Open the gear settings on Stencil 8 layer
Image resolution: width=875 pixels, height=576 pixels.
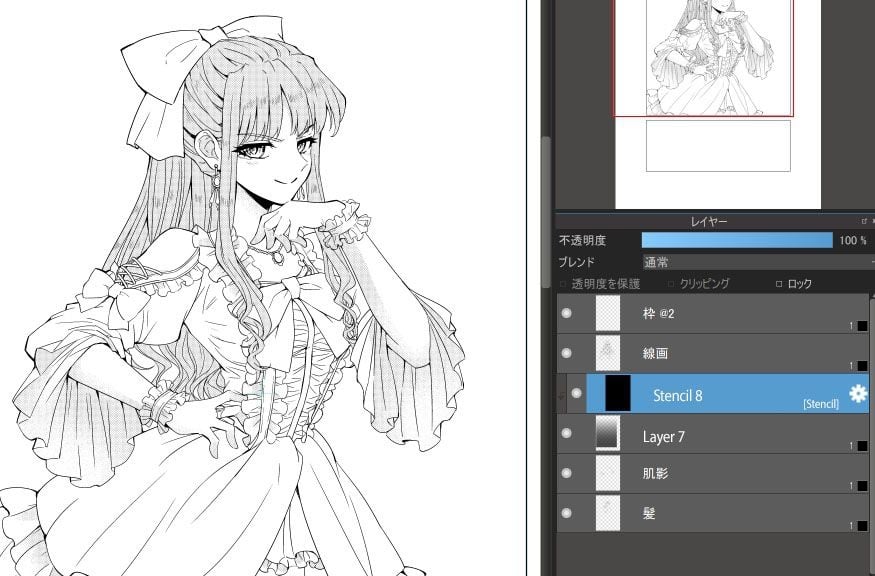tap(858, 394)
